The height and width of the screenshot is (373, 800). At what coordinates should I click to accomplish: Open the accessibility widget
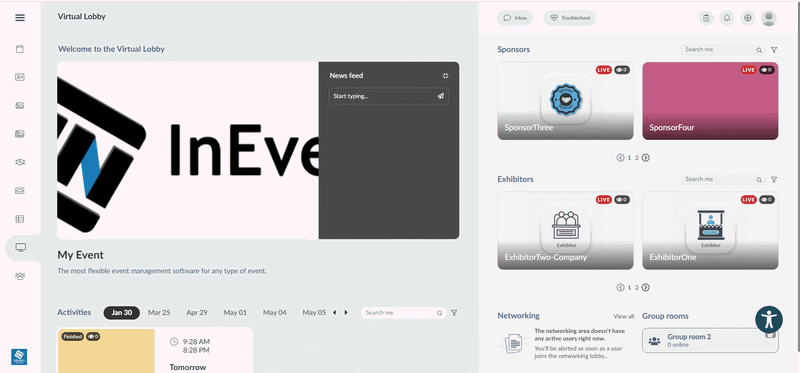(x=769, y=320)
